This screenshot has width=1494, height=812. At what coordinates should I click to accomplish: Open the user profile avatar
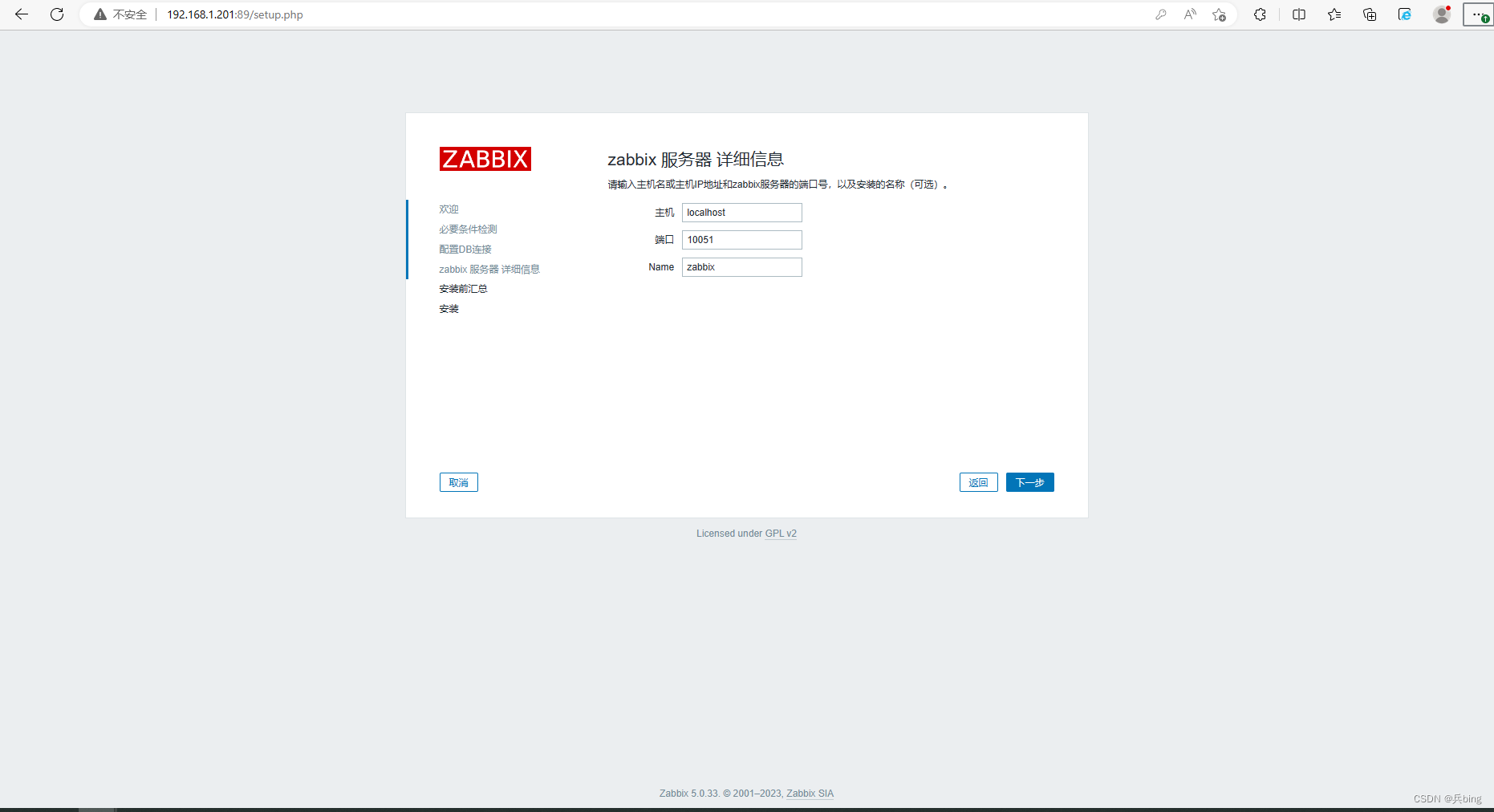click(1442, 14)
